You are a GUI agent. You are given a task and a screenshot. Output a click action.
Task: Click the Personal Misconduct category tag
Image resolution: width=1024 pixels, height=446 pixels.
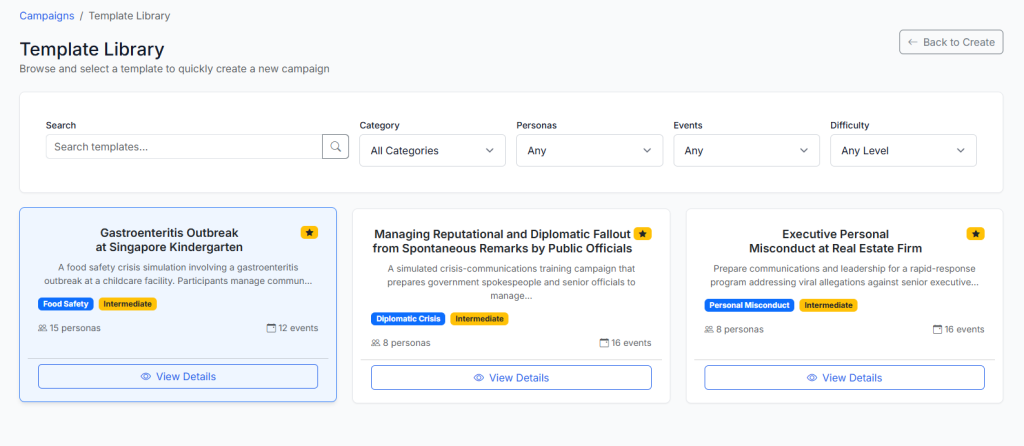pos(750,305)
